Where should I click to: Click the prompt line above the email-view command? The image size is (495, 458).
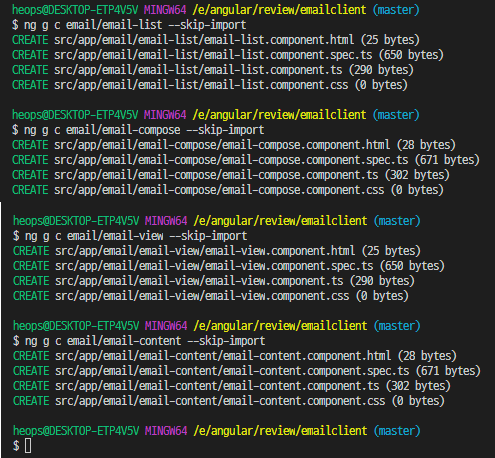click(217, 221)
